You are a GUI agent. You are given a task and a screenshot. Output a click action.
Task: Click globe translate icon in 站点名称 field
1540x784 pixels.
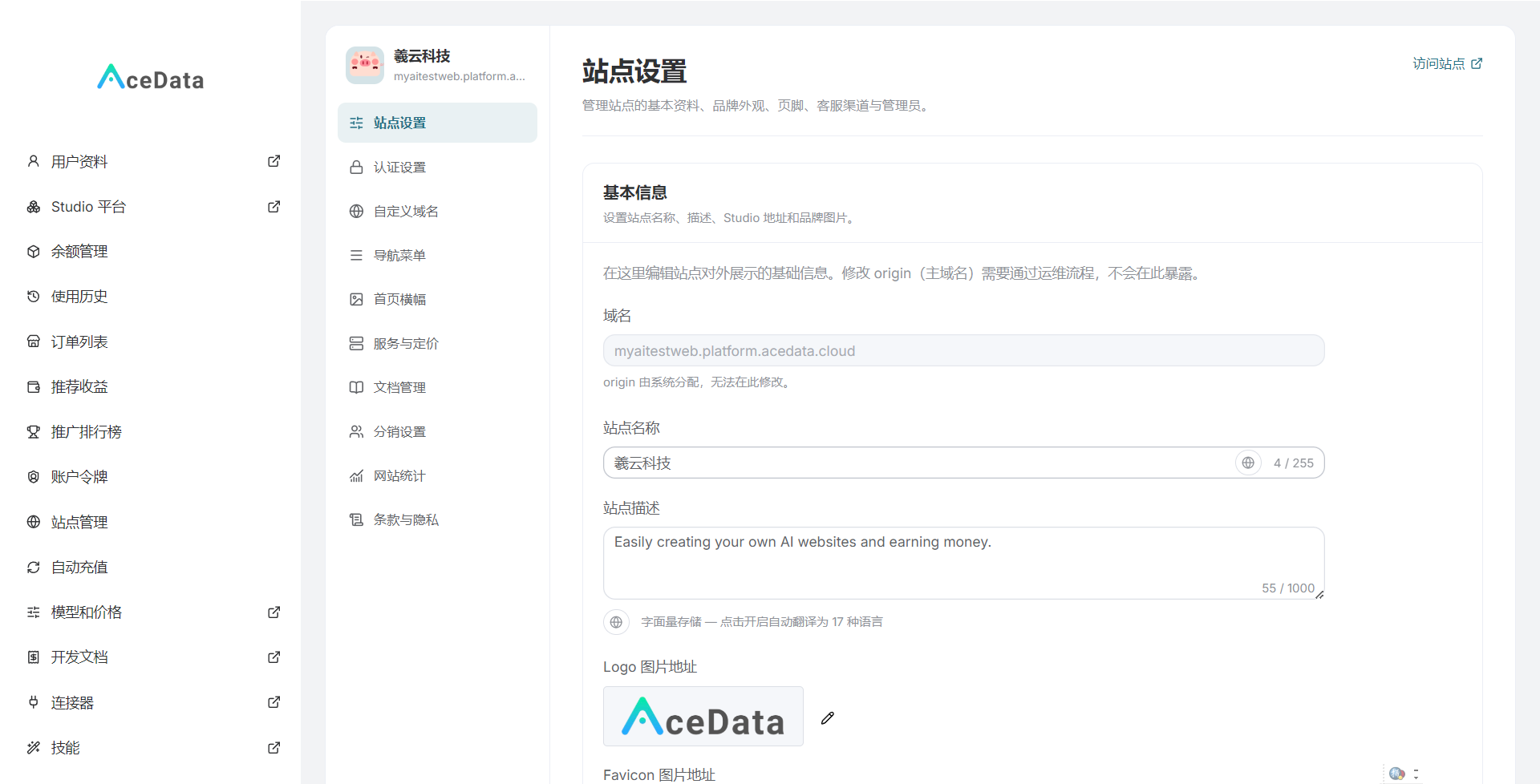pyautogui.click(x=1248, y=463)
